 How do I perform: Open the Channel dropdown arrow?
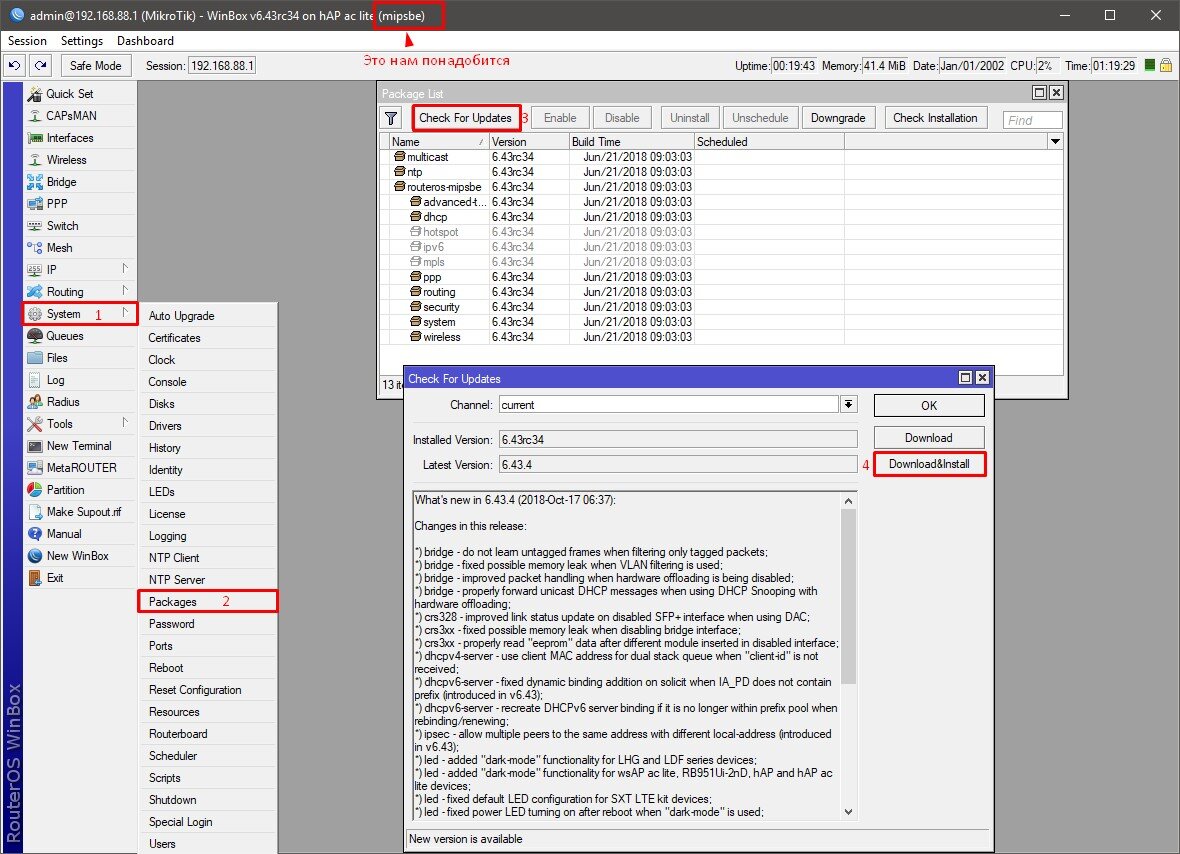[848, 404]
